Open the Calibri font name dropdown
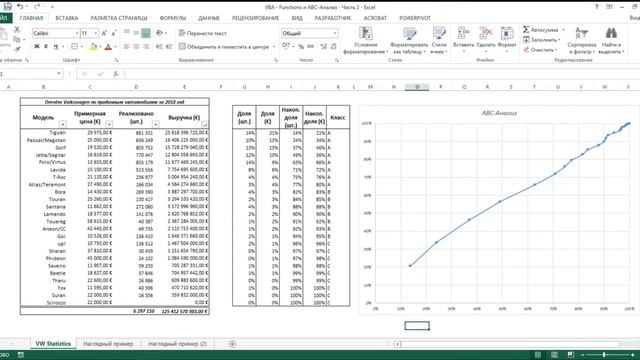Viewport: 640px width, 360px height. point(77,33)
